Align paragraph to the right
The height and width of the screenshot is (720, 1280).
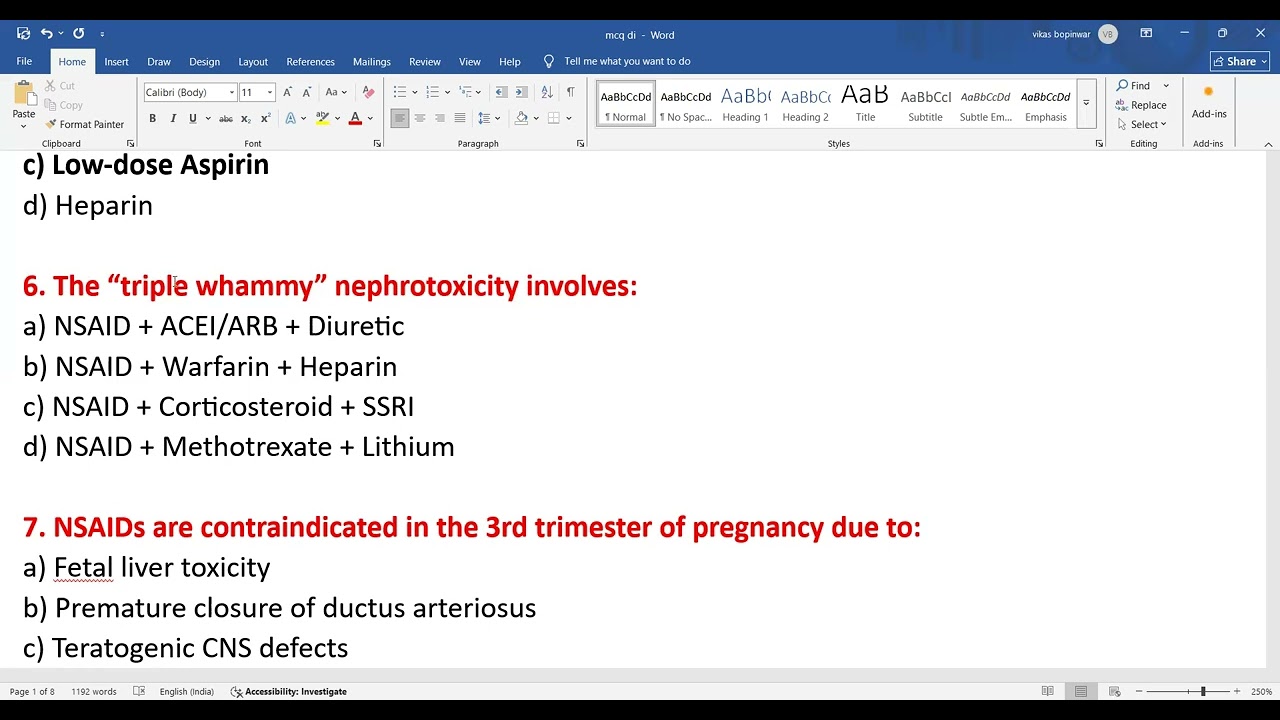coord(440,118)
